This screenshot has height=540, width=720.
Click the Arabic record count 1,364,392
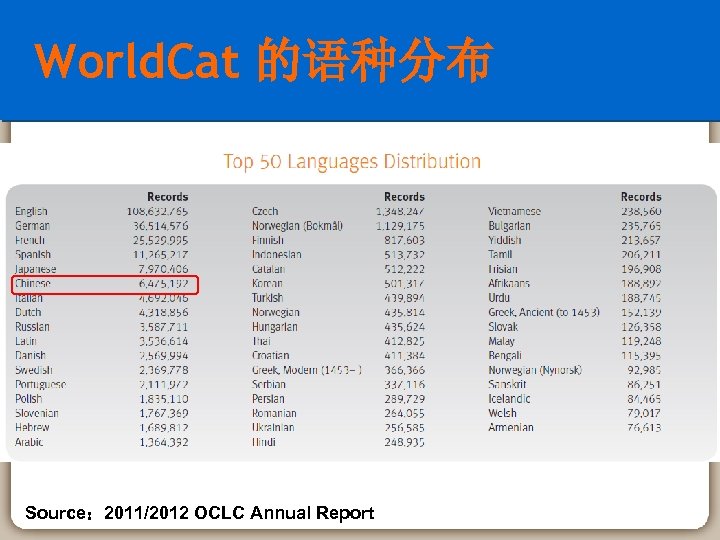[x=164, y=442]
